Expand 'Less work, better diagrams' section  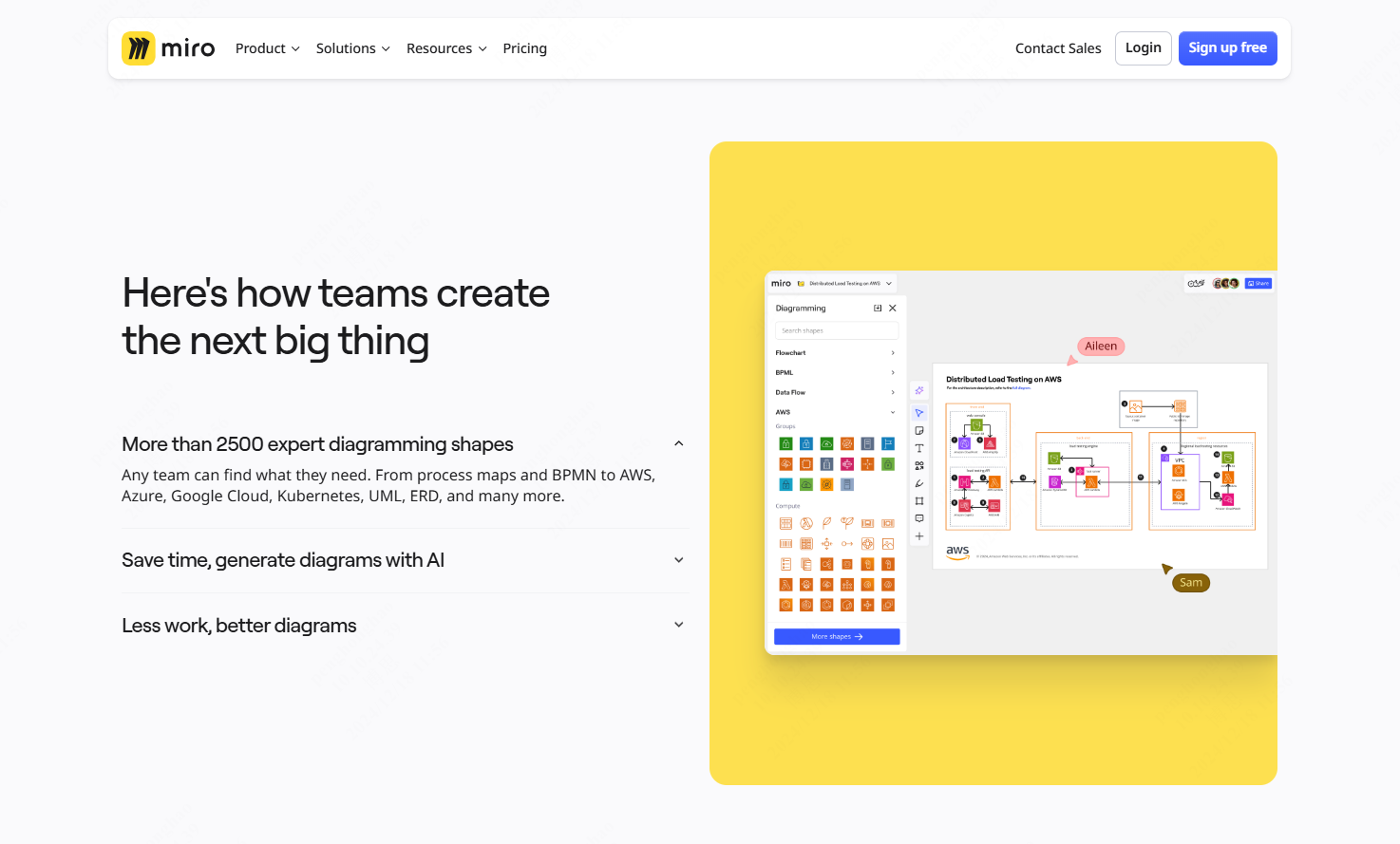[678, 625]
